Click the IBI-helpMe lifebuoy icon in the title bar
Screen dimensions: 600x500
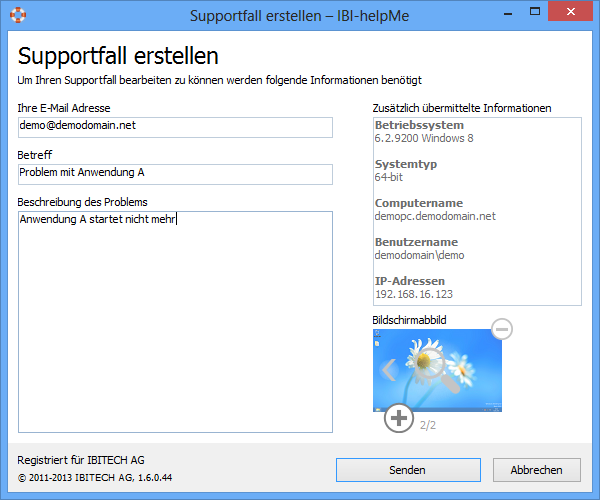(x=17, y=16)
